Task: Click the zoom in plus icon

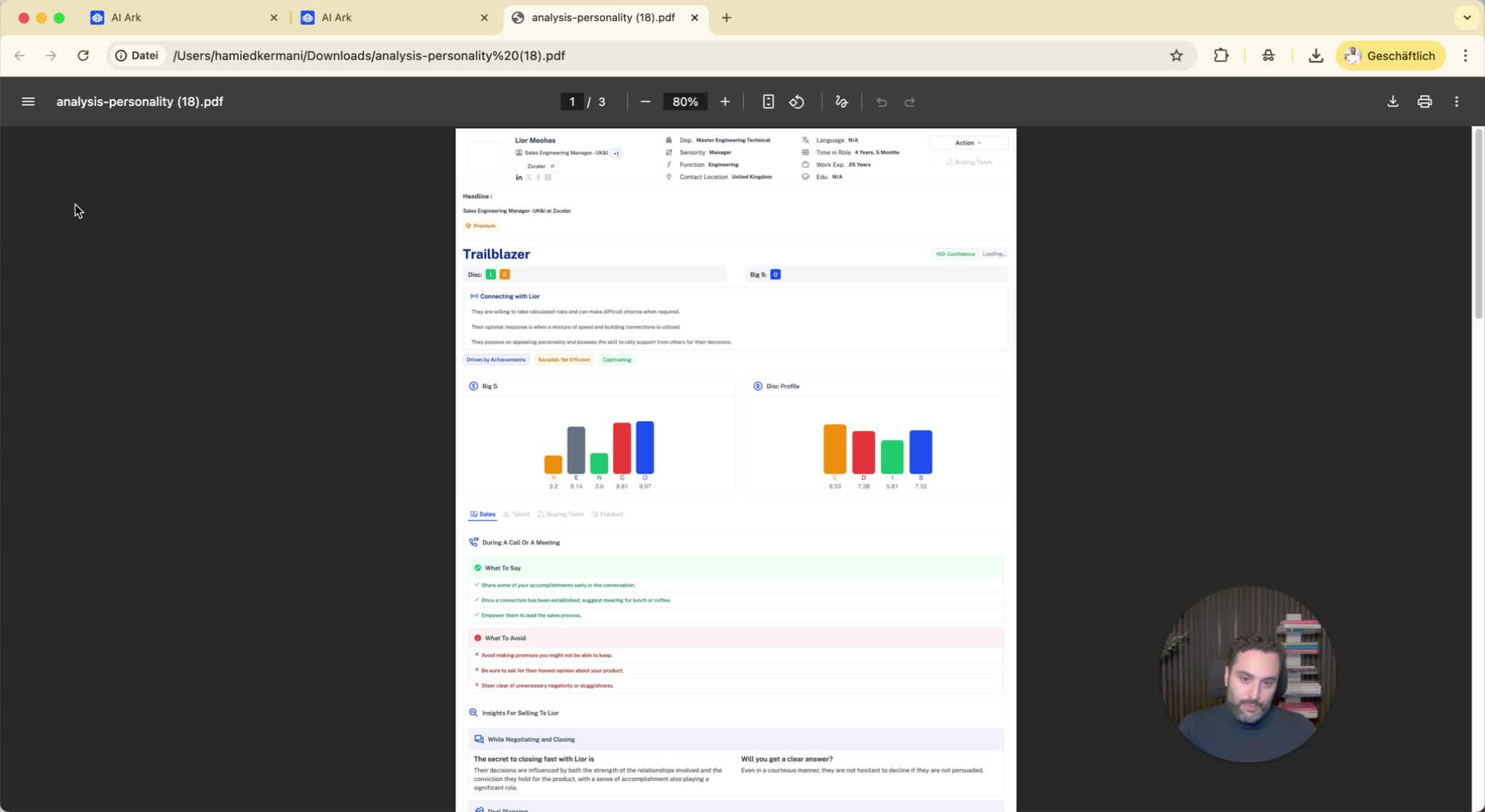Action: click(x=724, y=101)
